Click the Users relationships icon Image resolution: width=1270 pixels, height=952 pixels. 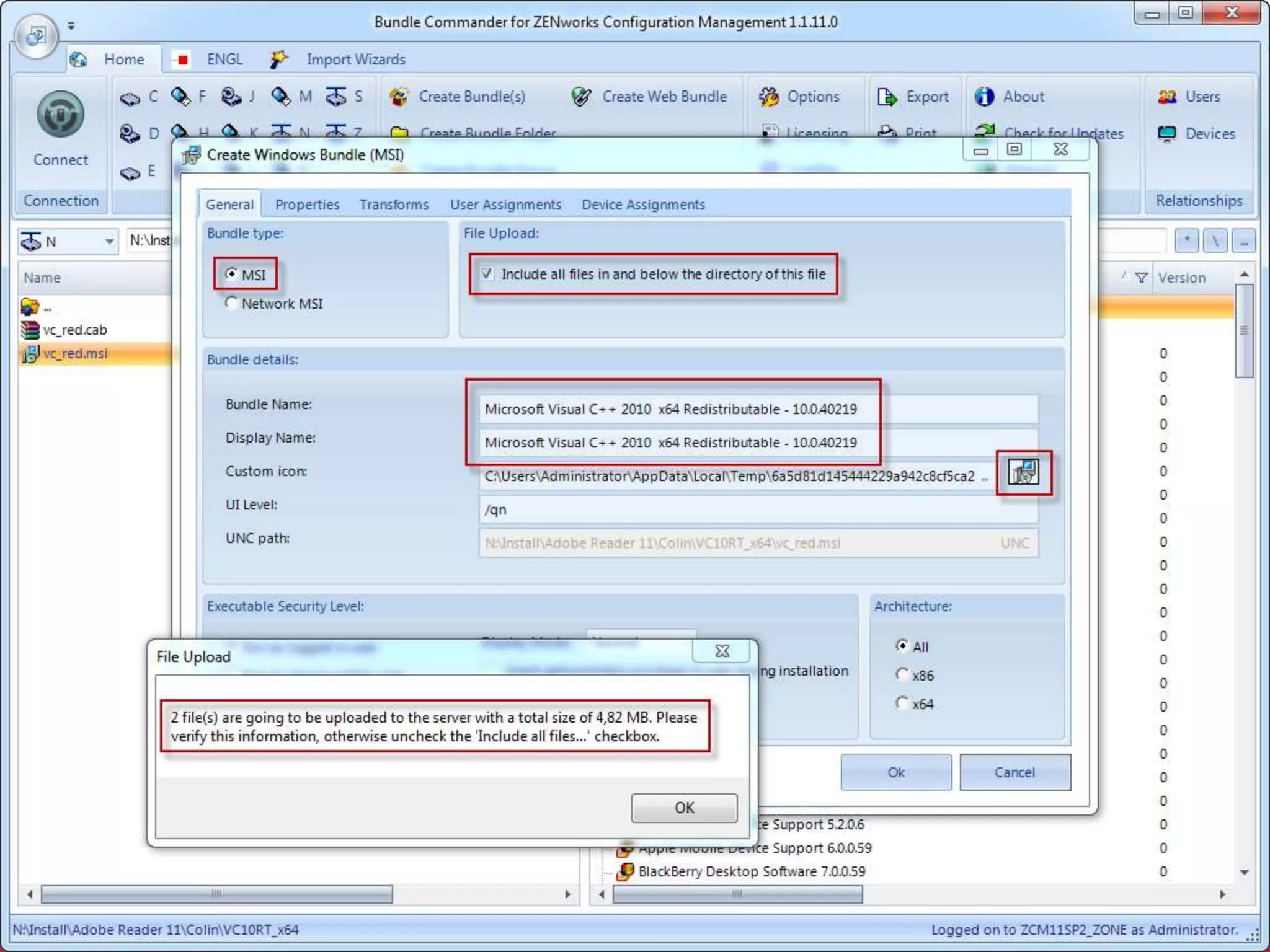coord(1167,97)
